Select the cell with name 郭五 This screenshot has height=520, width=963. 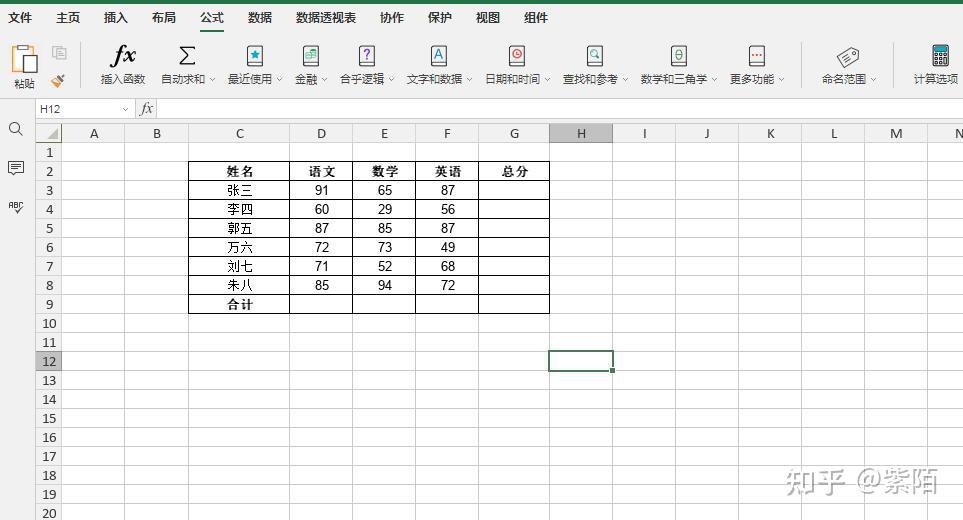pyautogui.click(x=239, y=228)
